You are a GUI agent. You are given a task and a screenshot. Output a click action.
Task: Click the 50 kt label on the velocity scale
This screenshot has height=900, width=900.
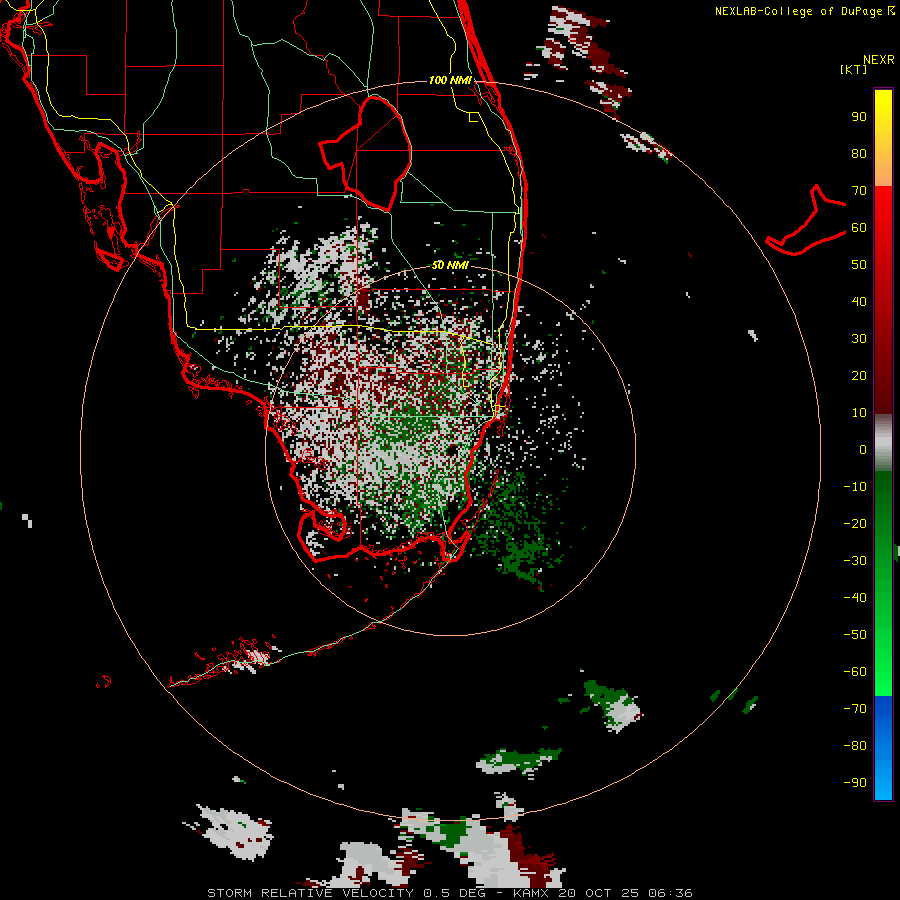click(x=859, y=265)
